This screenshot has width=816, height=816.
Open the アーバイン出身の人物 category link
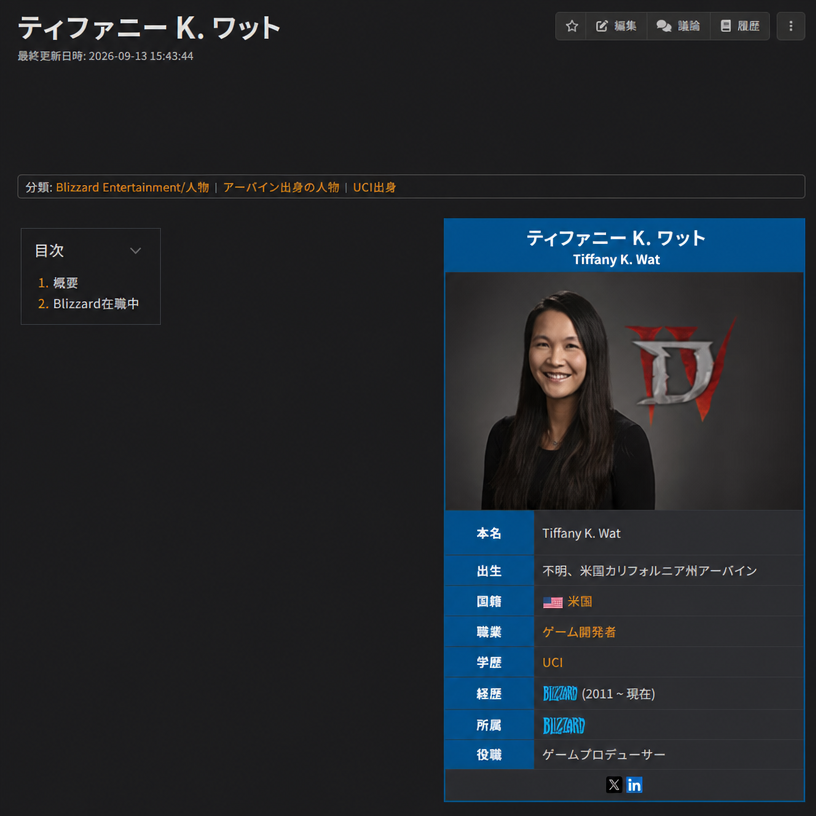click(281, 187)
